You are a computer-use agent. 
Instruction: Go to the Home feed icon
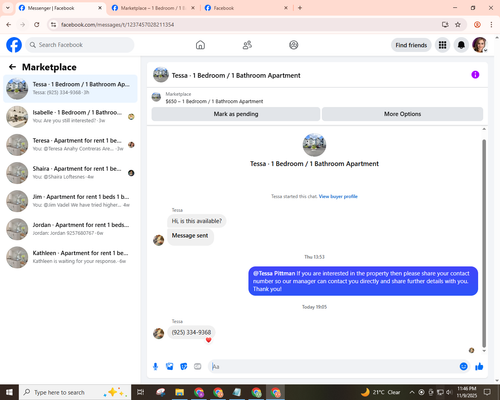[200, 45]
